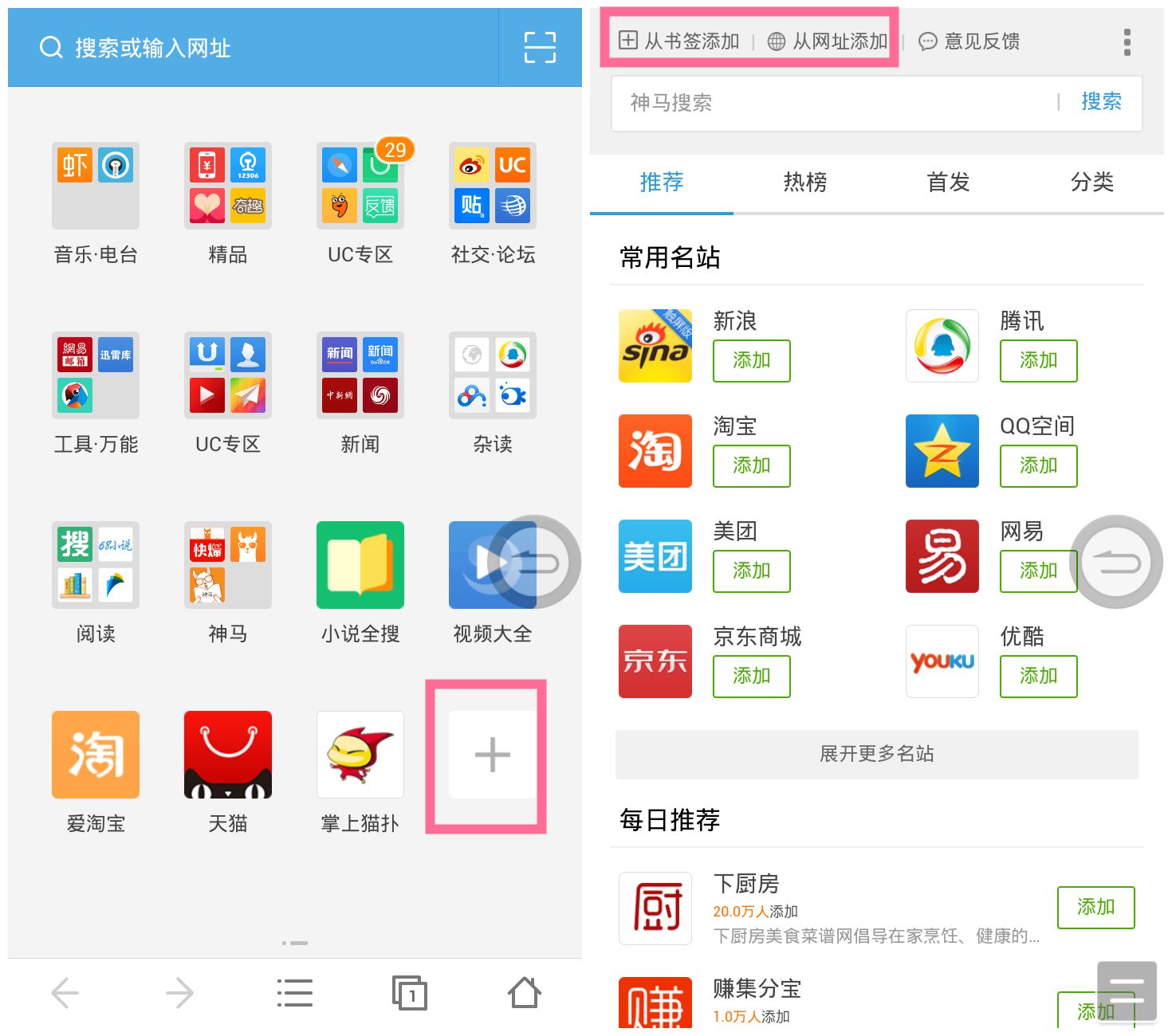This screenshot has width=1172, height=1036.
Task: Switch to the 热榜 tab
Action: coord(805,182)
